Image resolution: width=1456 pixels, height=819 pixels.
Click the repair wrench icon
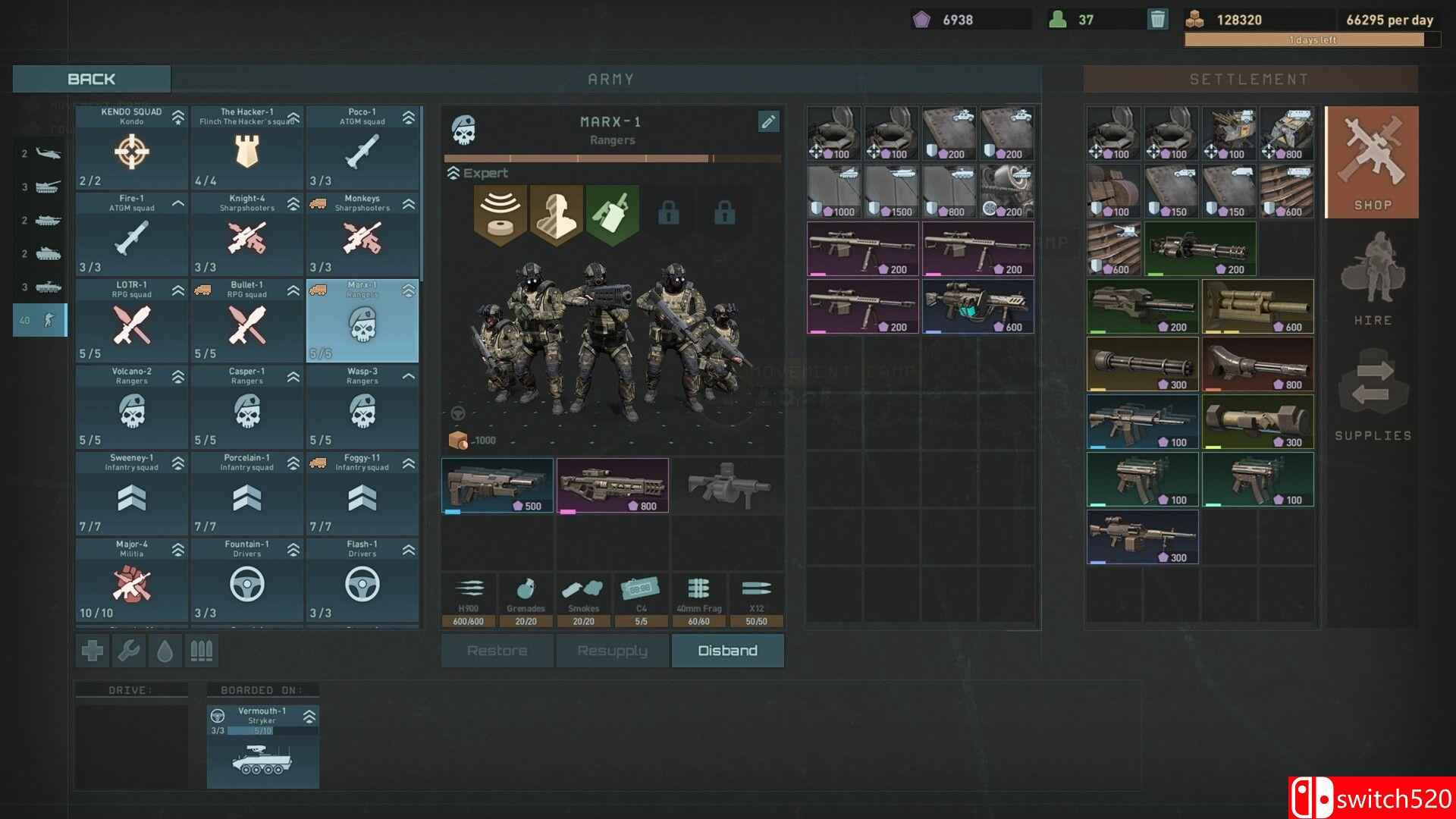point(129,651)
